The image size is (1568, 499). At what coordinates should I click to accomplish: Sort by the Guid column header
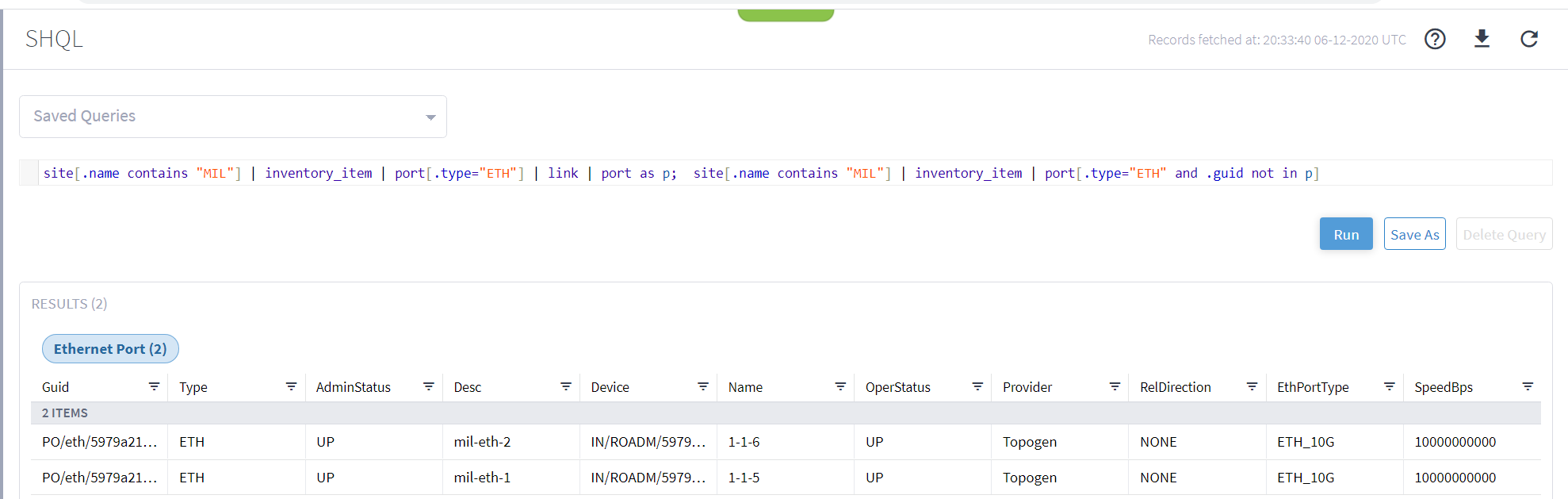pyautogui.click(x=55, y=387)
